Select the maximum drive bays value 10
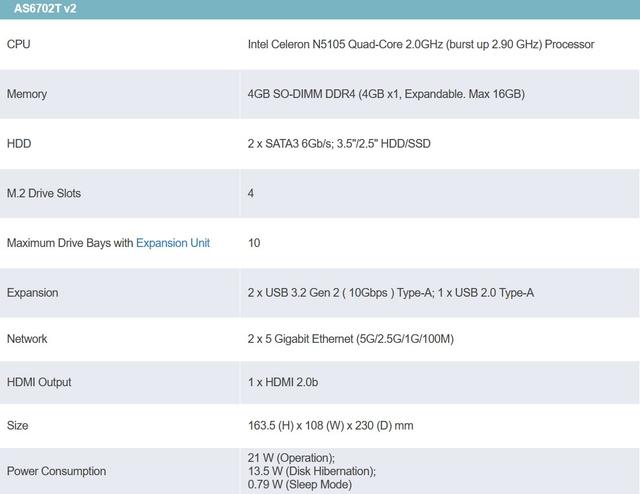This screenshot has height=494, width=640. click(254, 243)
